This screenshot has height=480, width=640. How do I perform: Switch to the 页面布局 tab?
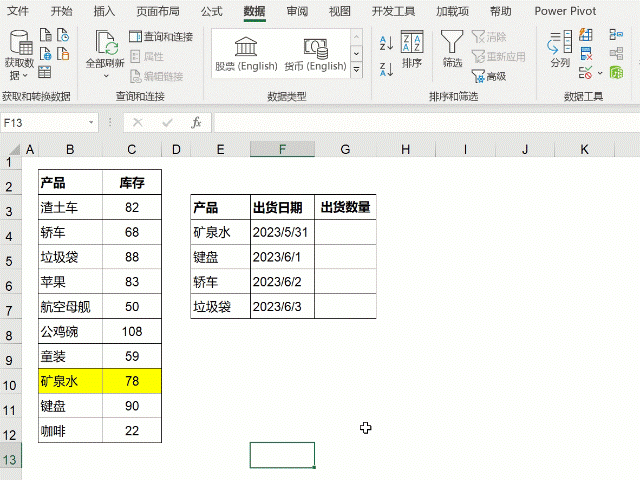point(158,11)
